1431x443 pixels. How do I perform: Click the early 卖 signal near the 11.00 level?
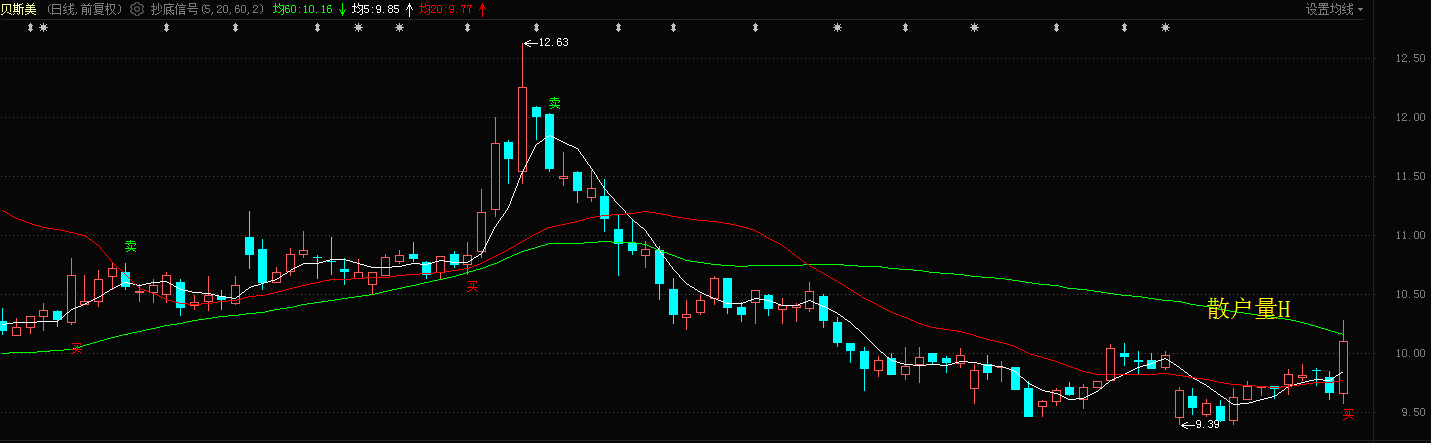(130, 246)
